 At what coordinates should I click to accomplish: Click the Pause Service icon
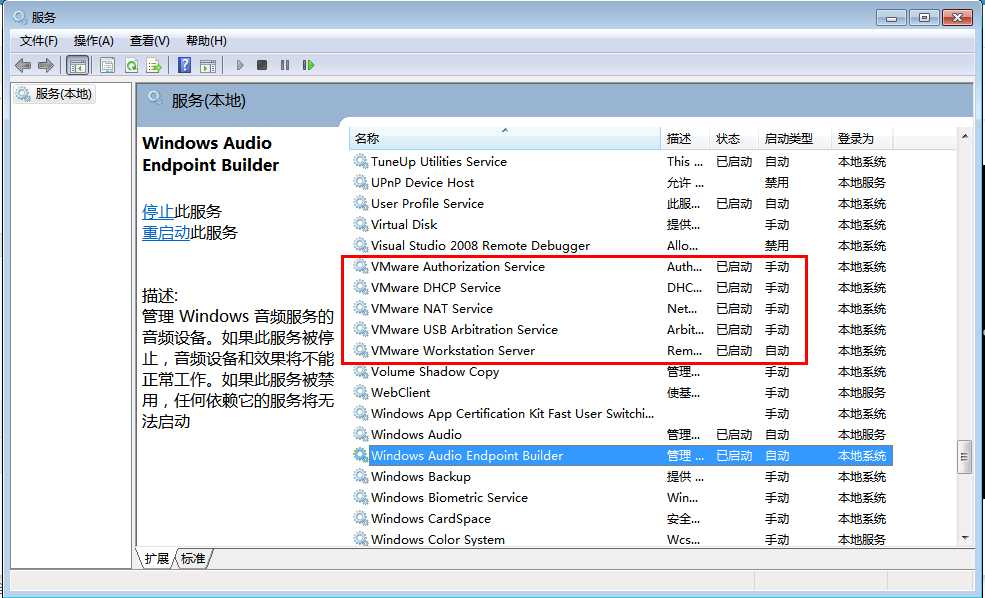pyautogui.click(x=285, y=65)
